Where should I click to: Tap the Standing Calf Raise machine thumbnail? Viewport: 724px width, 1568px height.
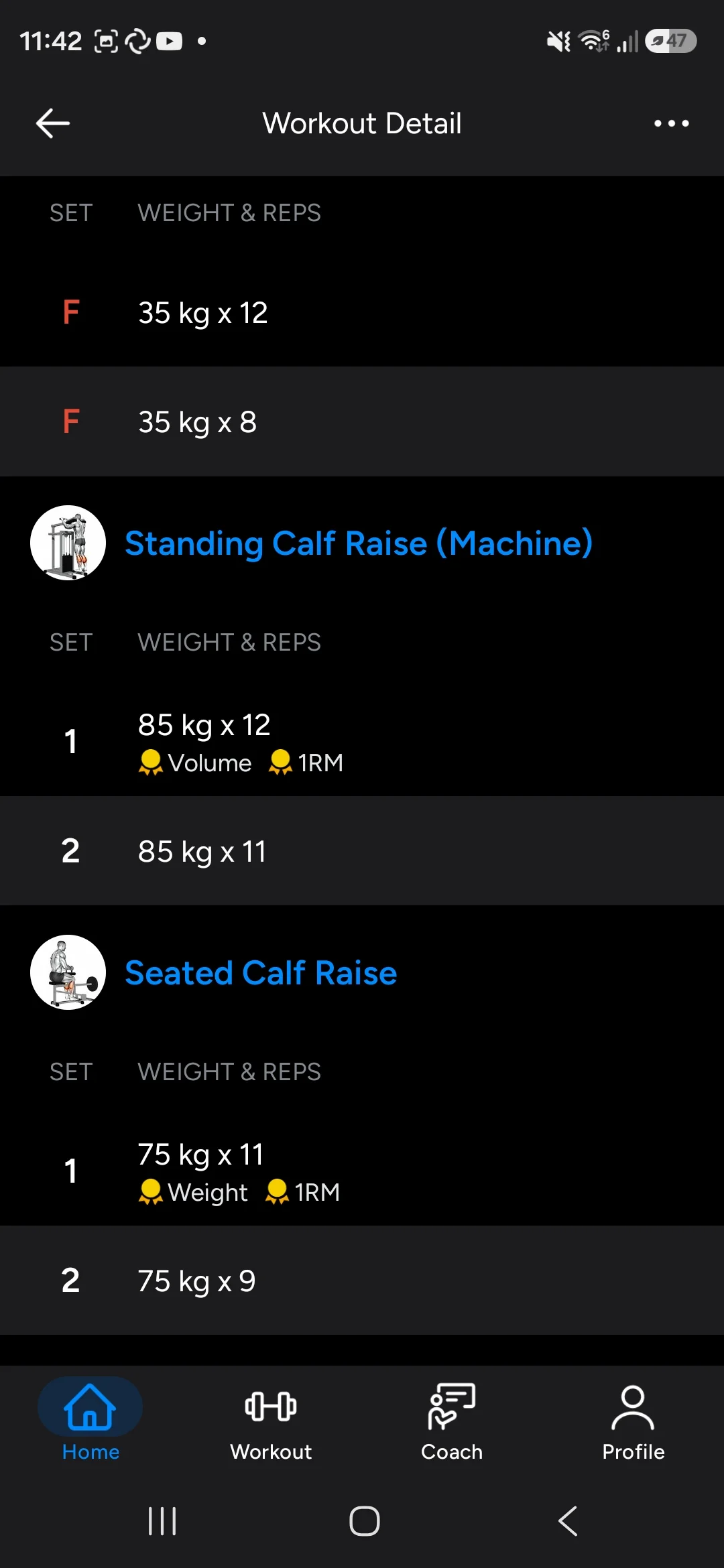pos(68,543)
